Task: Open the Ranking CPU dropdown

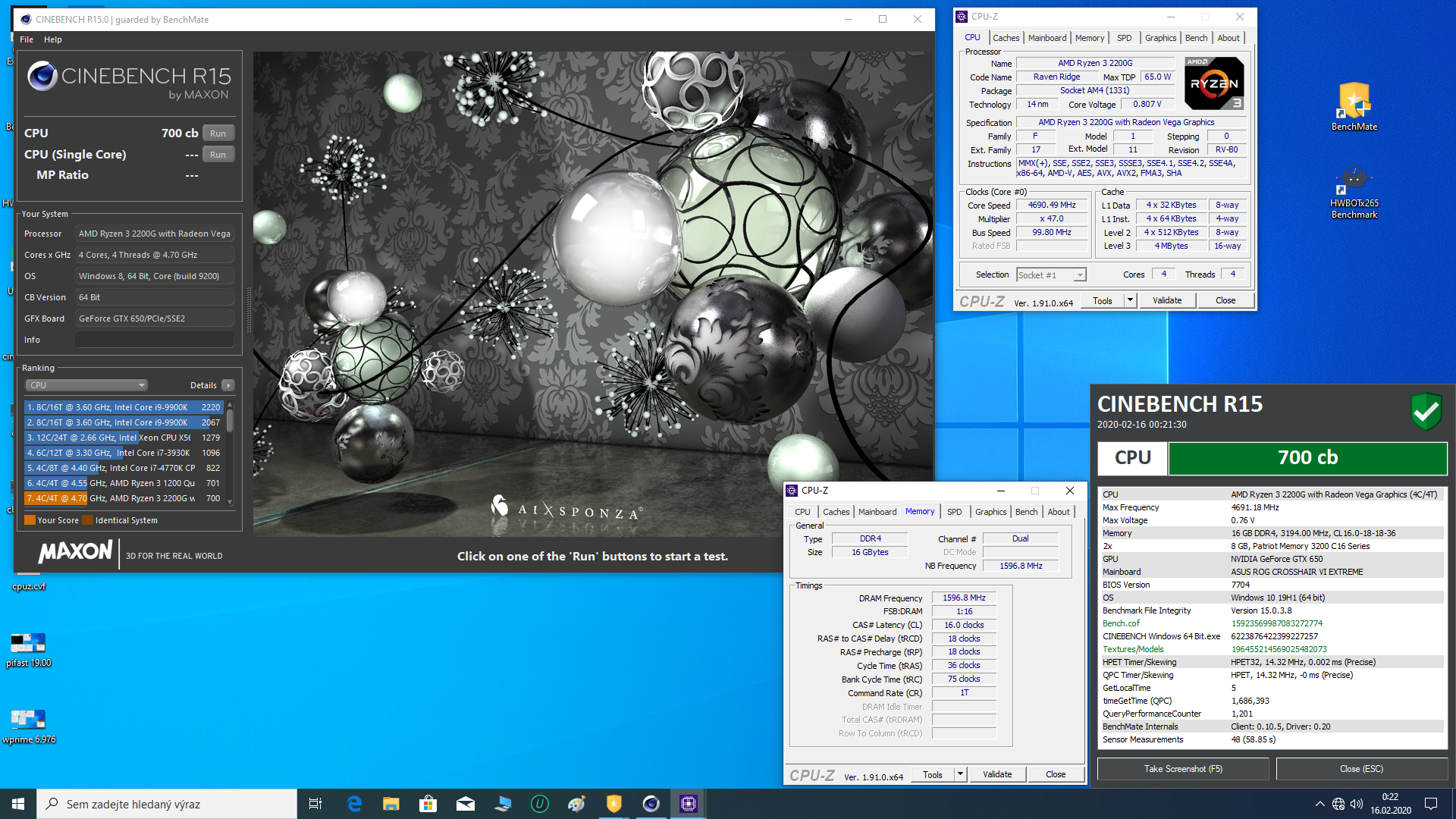Action: 86,385
